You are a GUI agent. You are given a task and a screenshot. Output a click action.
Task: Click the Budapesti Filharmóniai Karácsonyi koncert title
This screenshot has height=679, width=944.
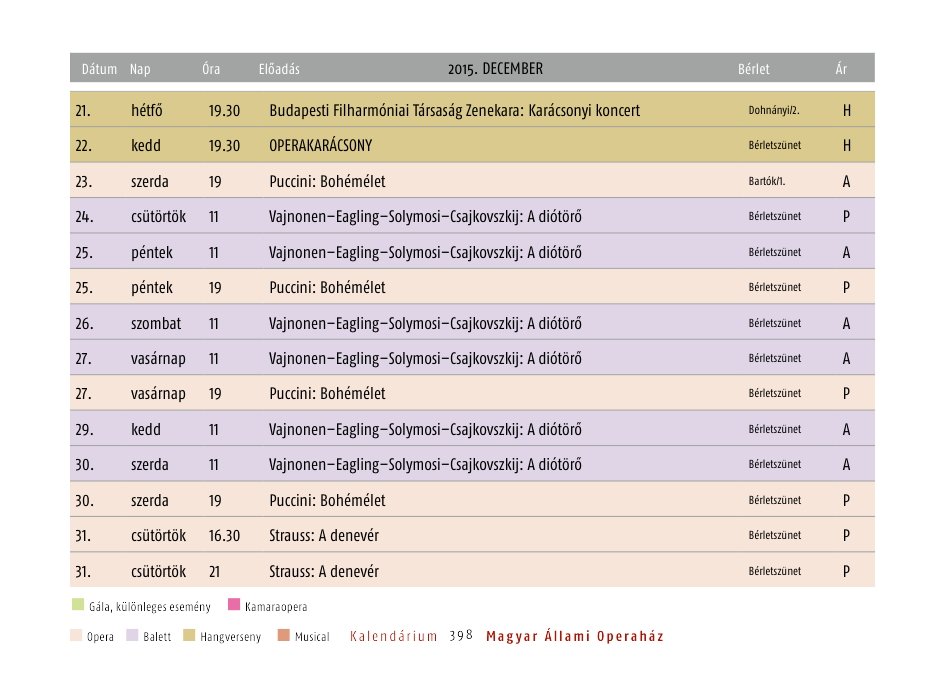454,110
